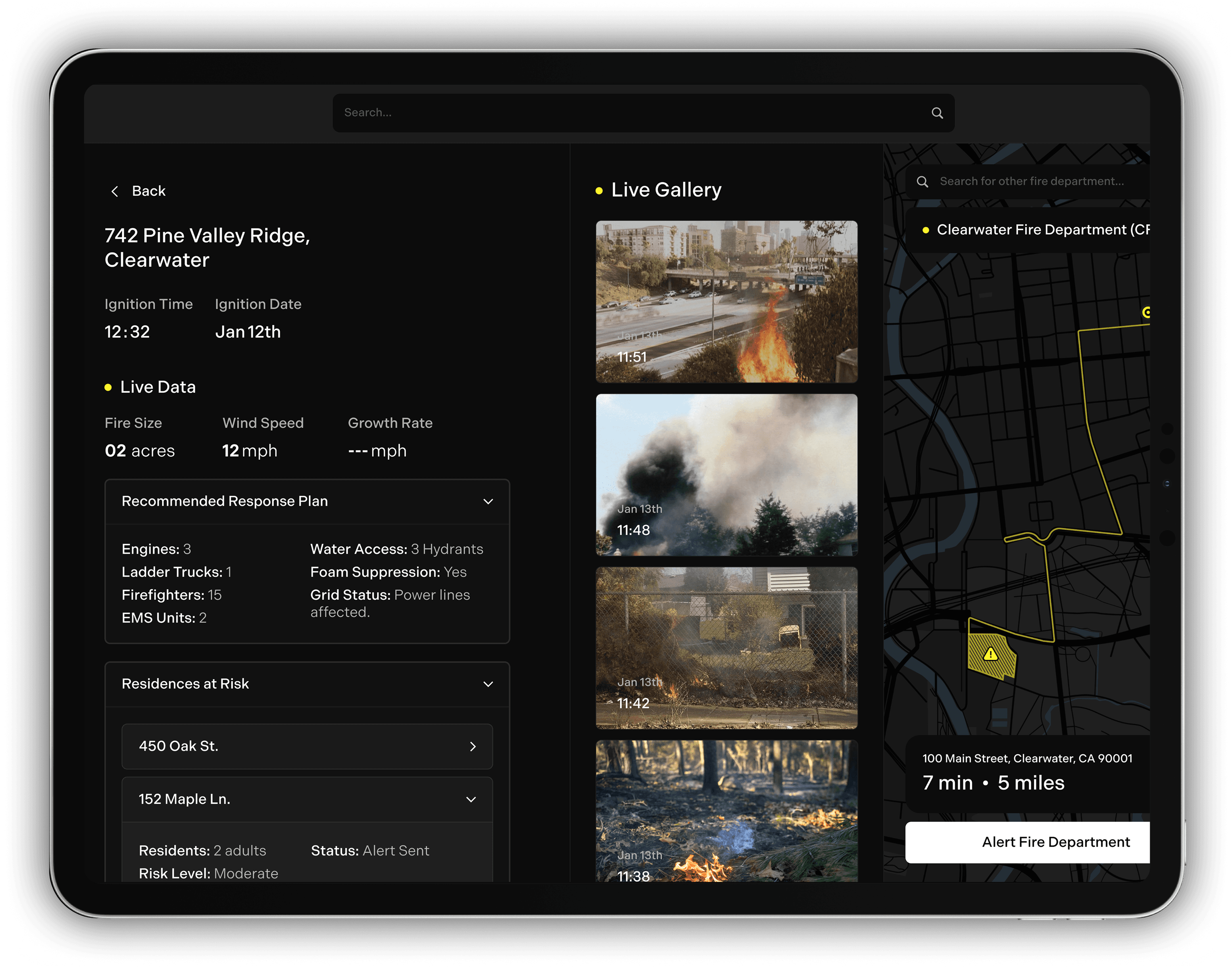Image resolution: width=1232 pixels, height=967 pixels.
Task: Select the Clearwater Fire Department card
Action: click(x=1041, y=230)
